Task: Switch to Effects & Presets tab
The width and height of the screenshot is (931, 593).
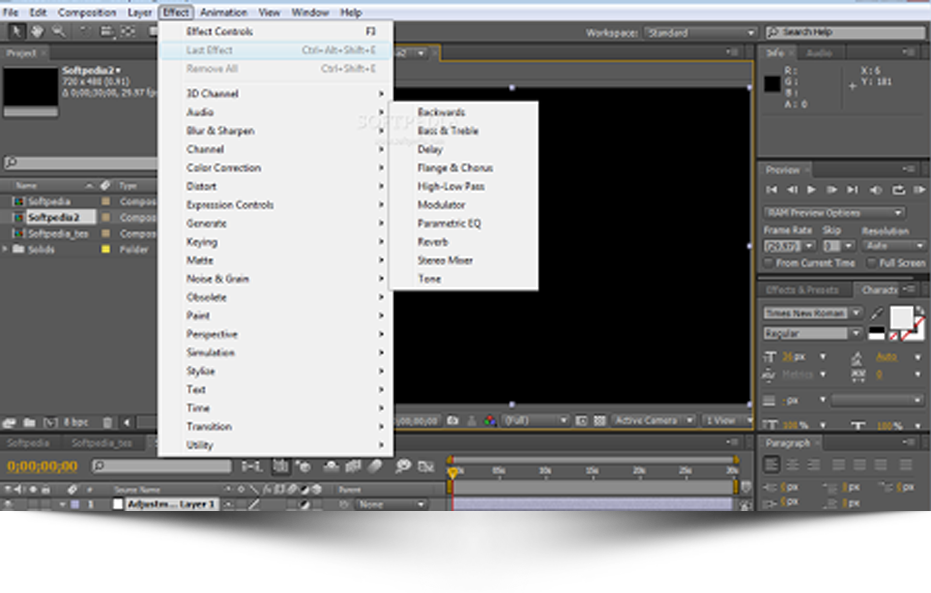Action: 802,290
